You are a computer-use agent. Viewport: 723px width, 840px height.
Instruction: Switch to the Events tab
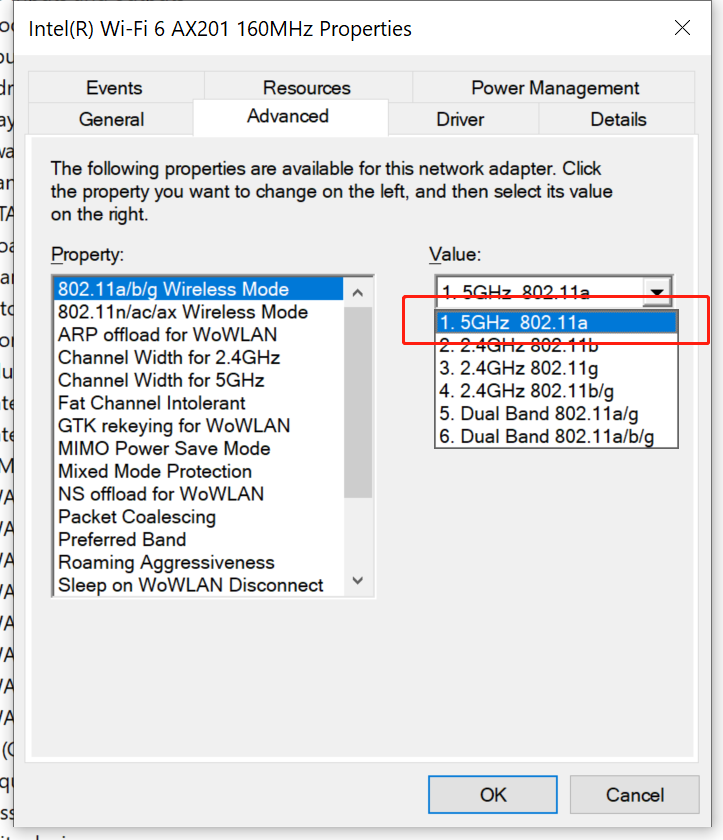114,87
